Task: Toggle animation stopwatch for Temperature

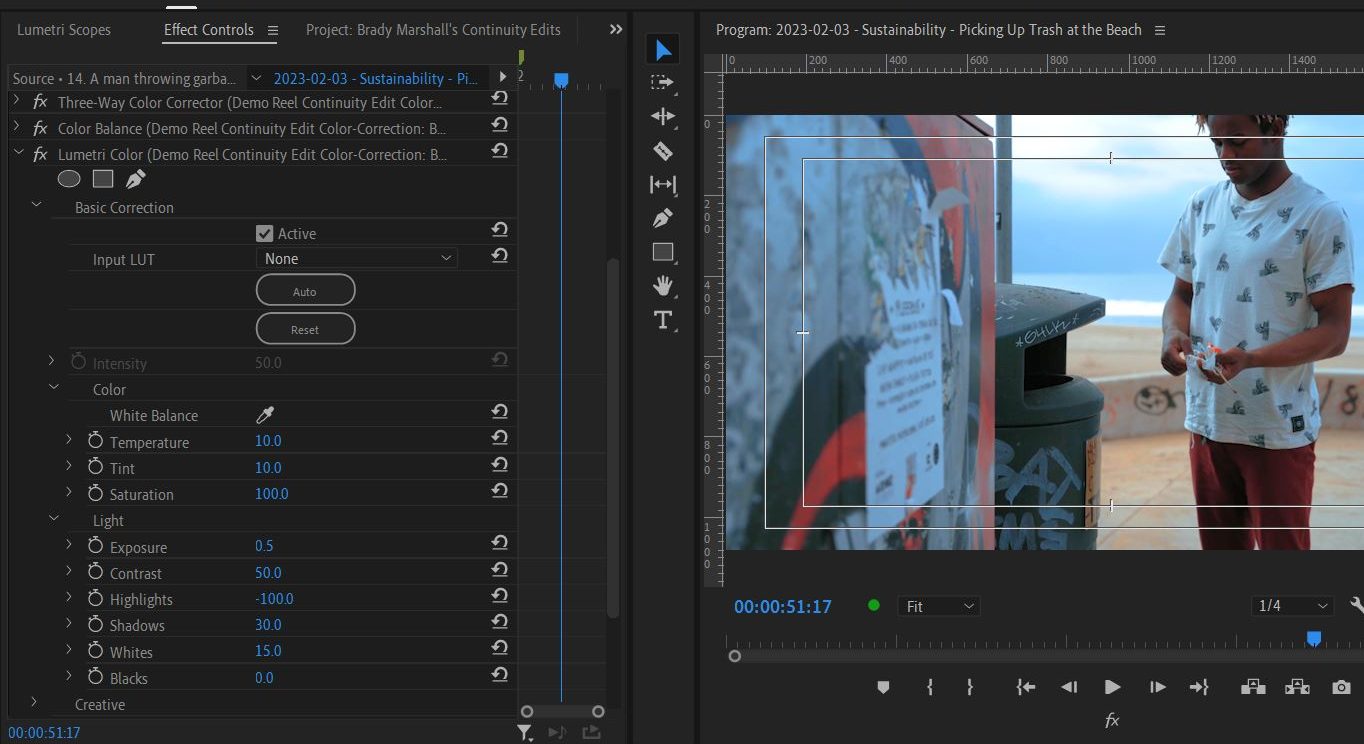Action: (x=95, y=440)
